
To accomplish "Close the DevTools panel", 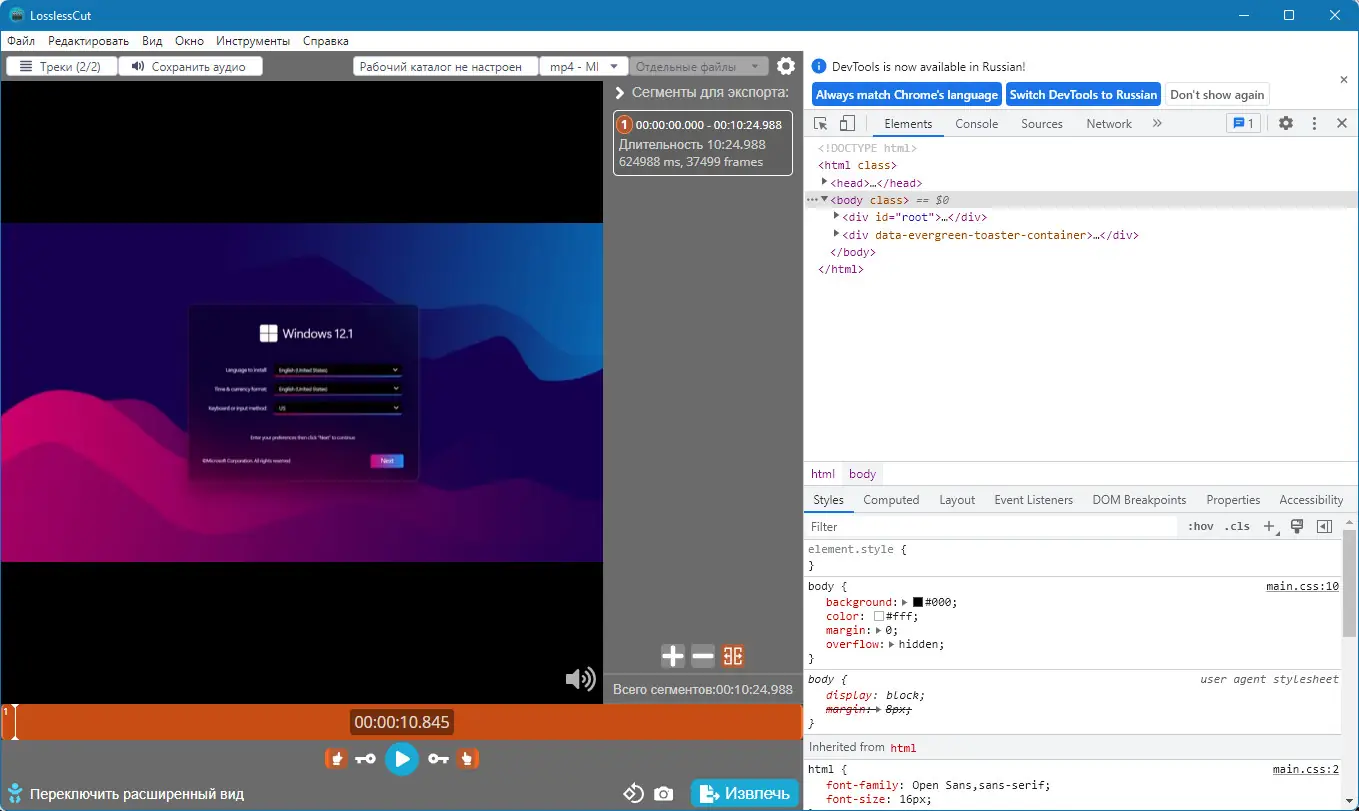I will tap(1342, 124).
